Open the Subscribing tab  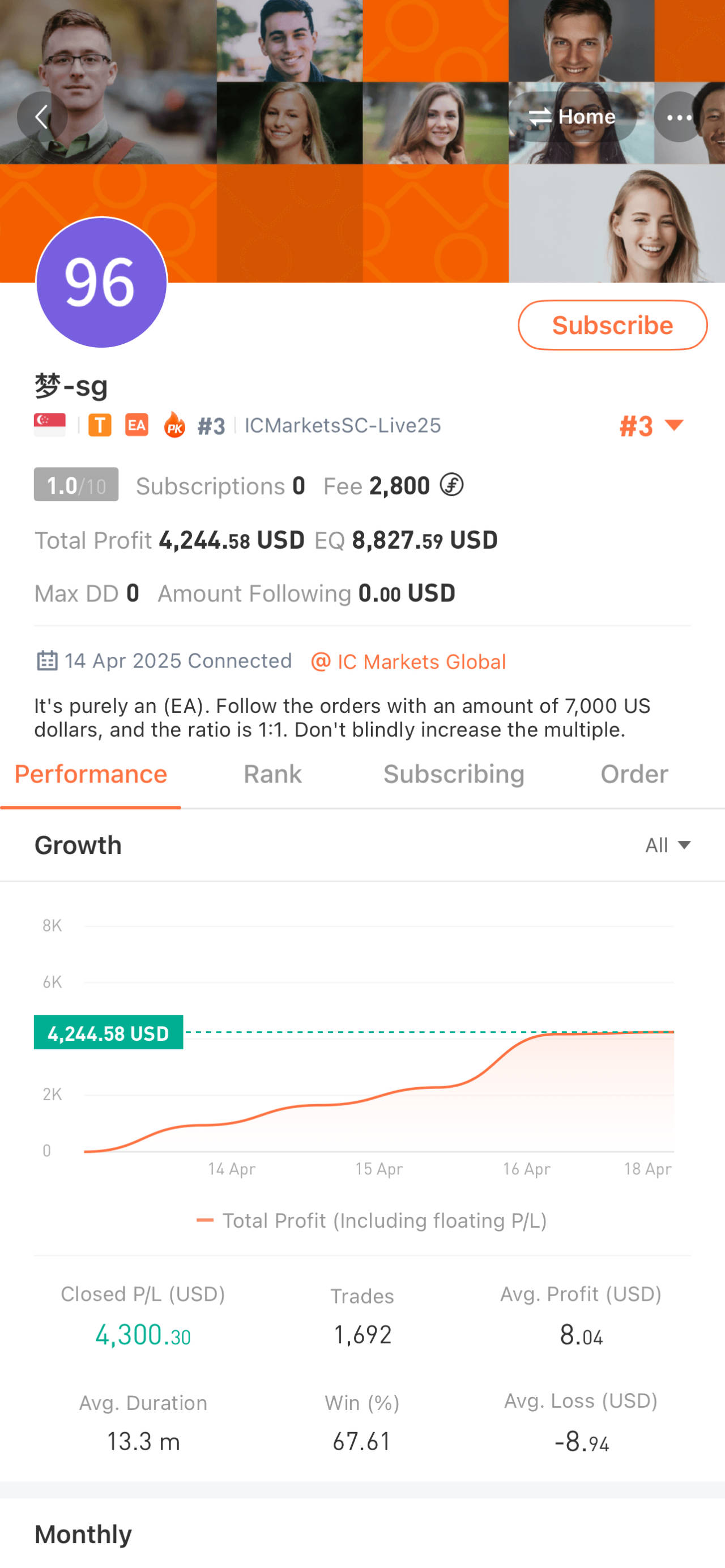tap(454, 774)
